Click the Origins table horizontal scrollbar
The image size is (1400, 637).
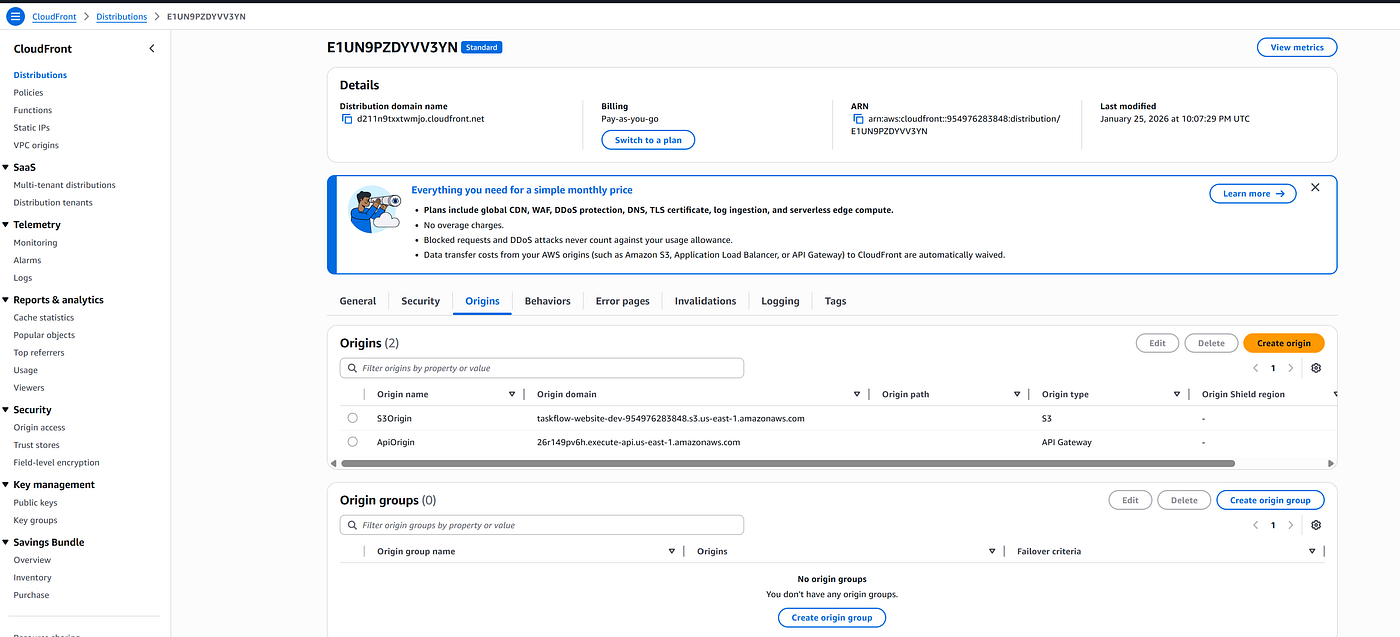point(788,464)
